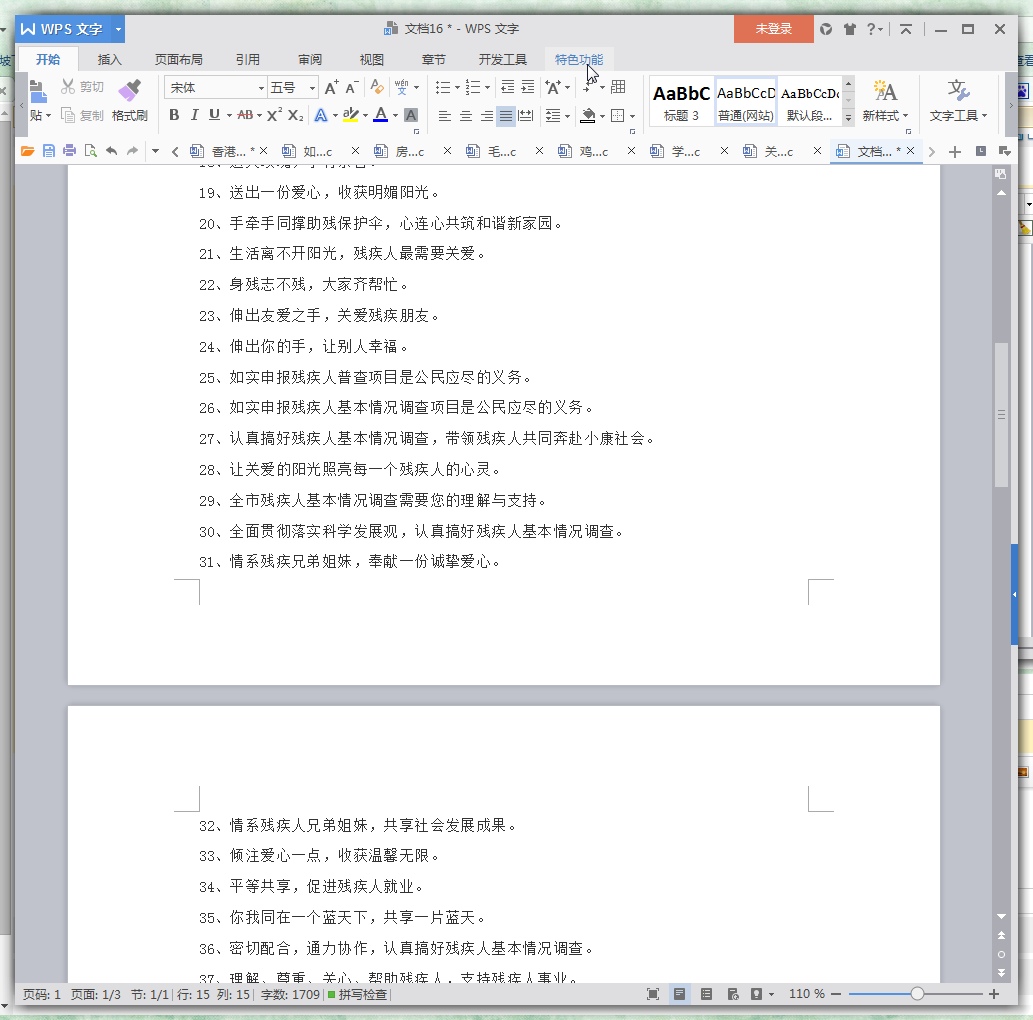Decrease font size with A- icon
Image resolution: width=1033 pixels, height=1020 pixels.
click(x=352, y=87)
